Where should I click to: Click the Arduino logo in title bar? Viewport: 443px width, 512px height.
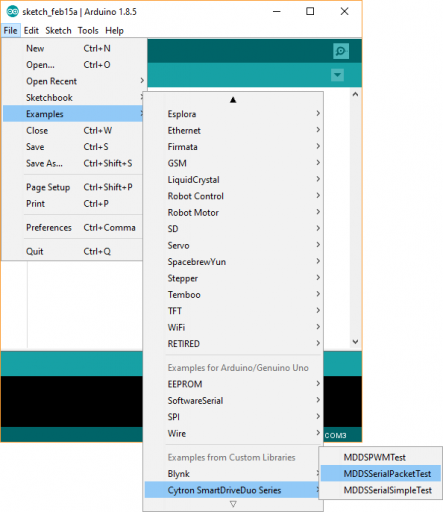pyautogui.click(x=13, y=12)
